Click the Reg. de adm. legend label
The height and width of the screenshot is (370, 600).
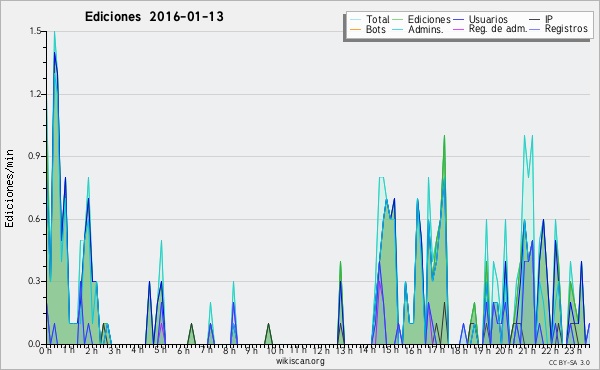(x=498, y=29)
